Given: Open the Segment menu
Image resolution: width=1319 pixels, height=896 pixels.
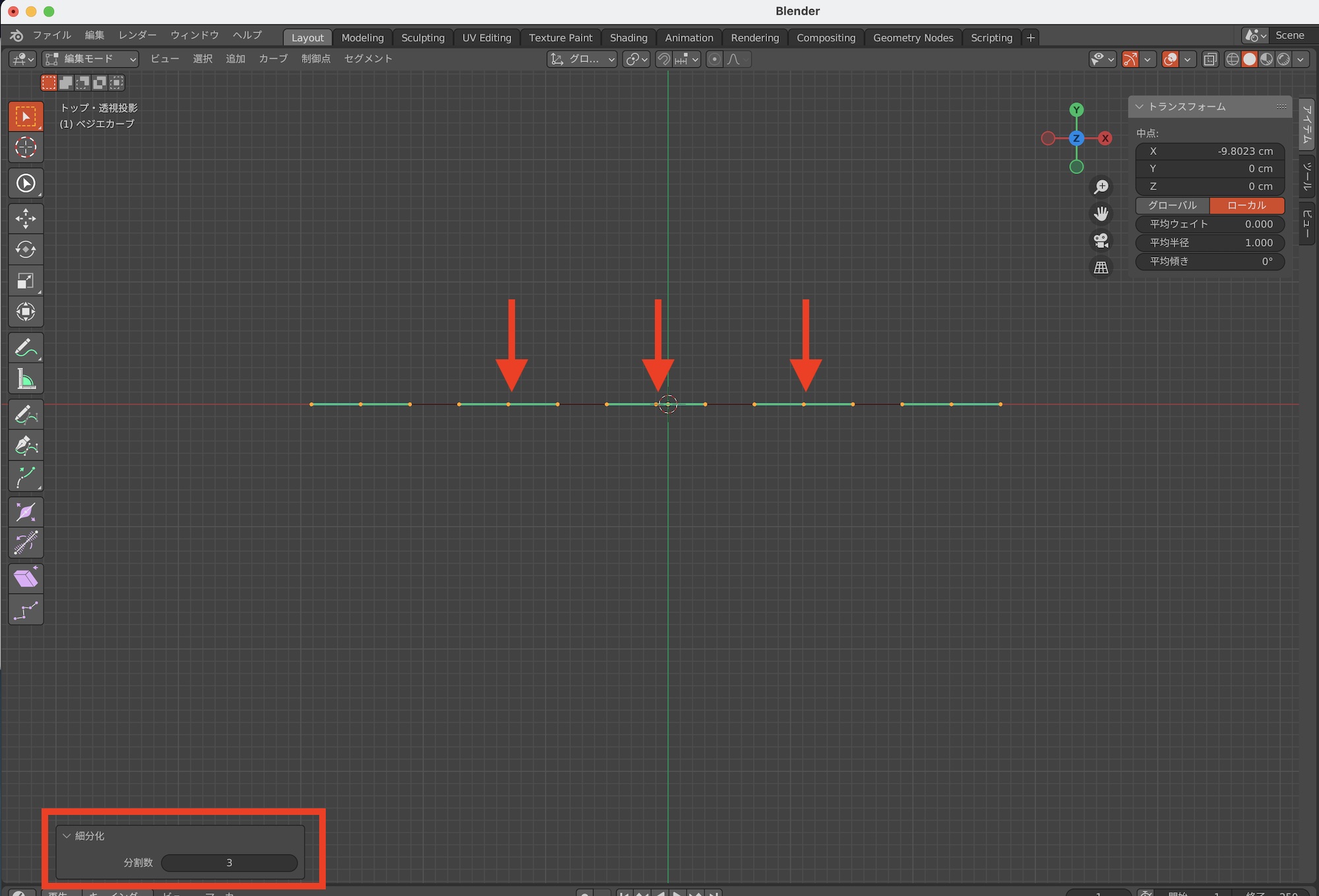Looking at the screenshot, I should coord(368,59).
